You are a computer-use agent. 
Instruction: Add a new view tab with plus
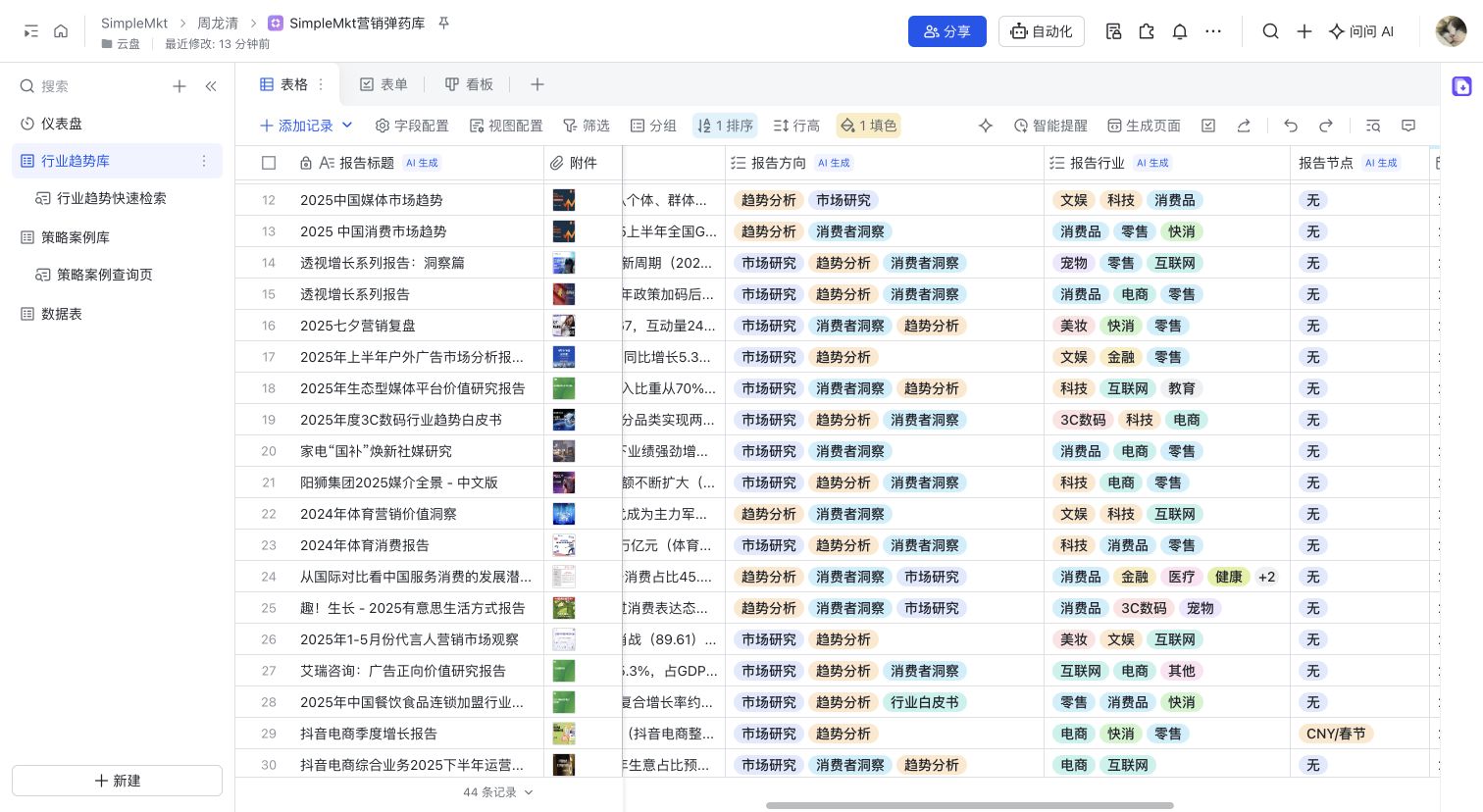(537, 84)
